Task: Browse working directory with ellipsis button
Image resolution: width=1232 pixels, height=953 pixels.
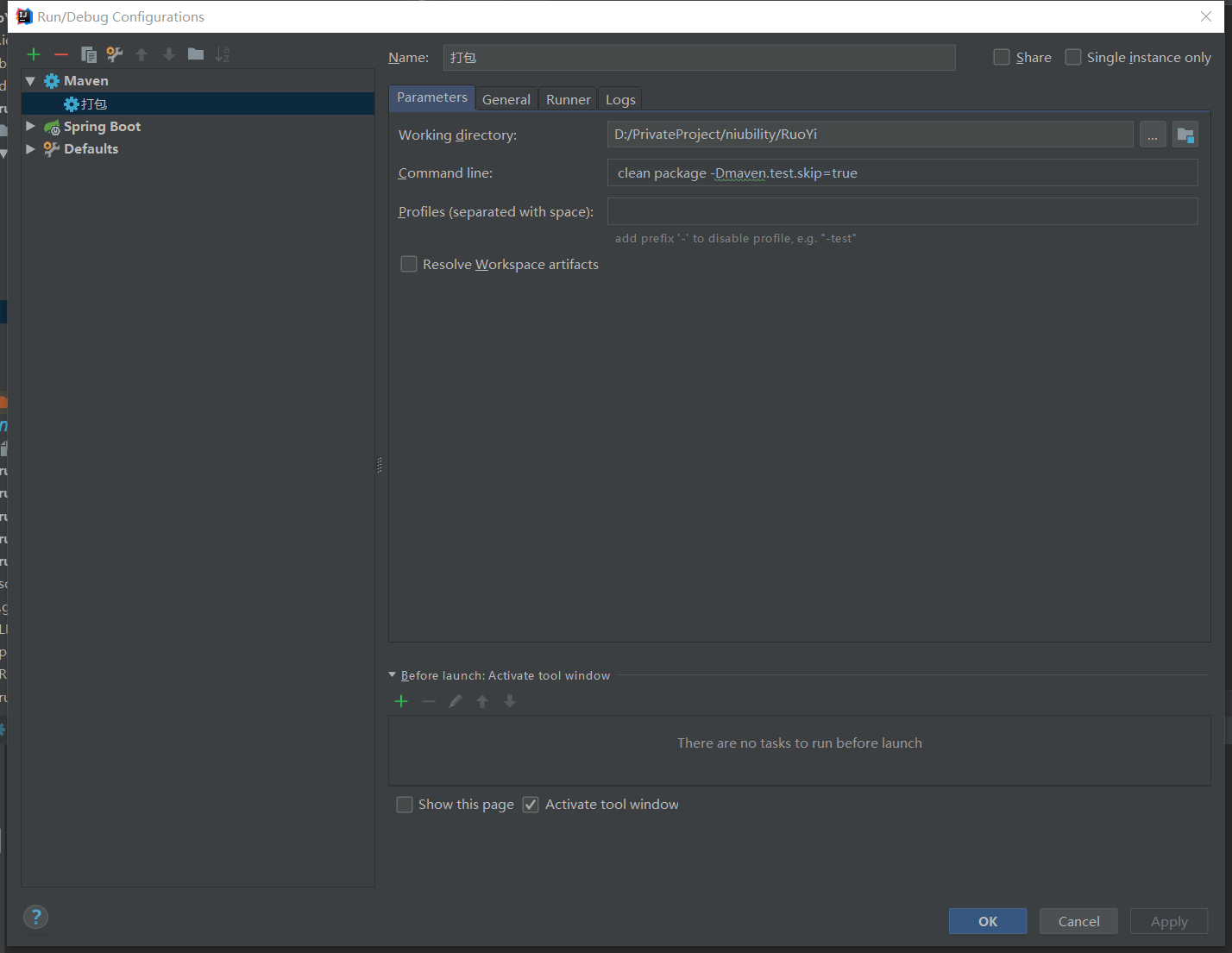Action: click(x=1153, y=135)
